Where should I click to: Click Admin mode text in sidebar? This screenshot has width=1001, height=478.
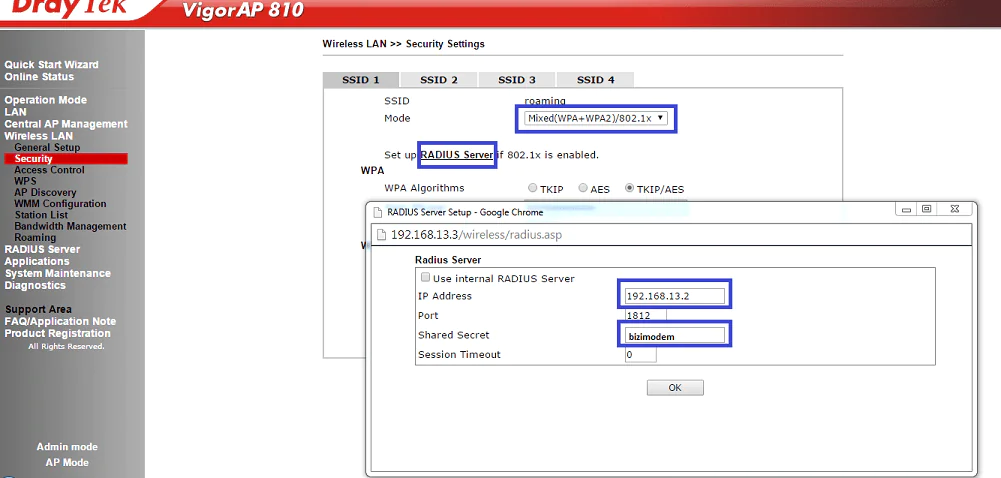point(67,447)
